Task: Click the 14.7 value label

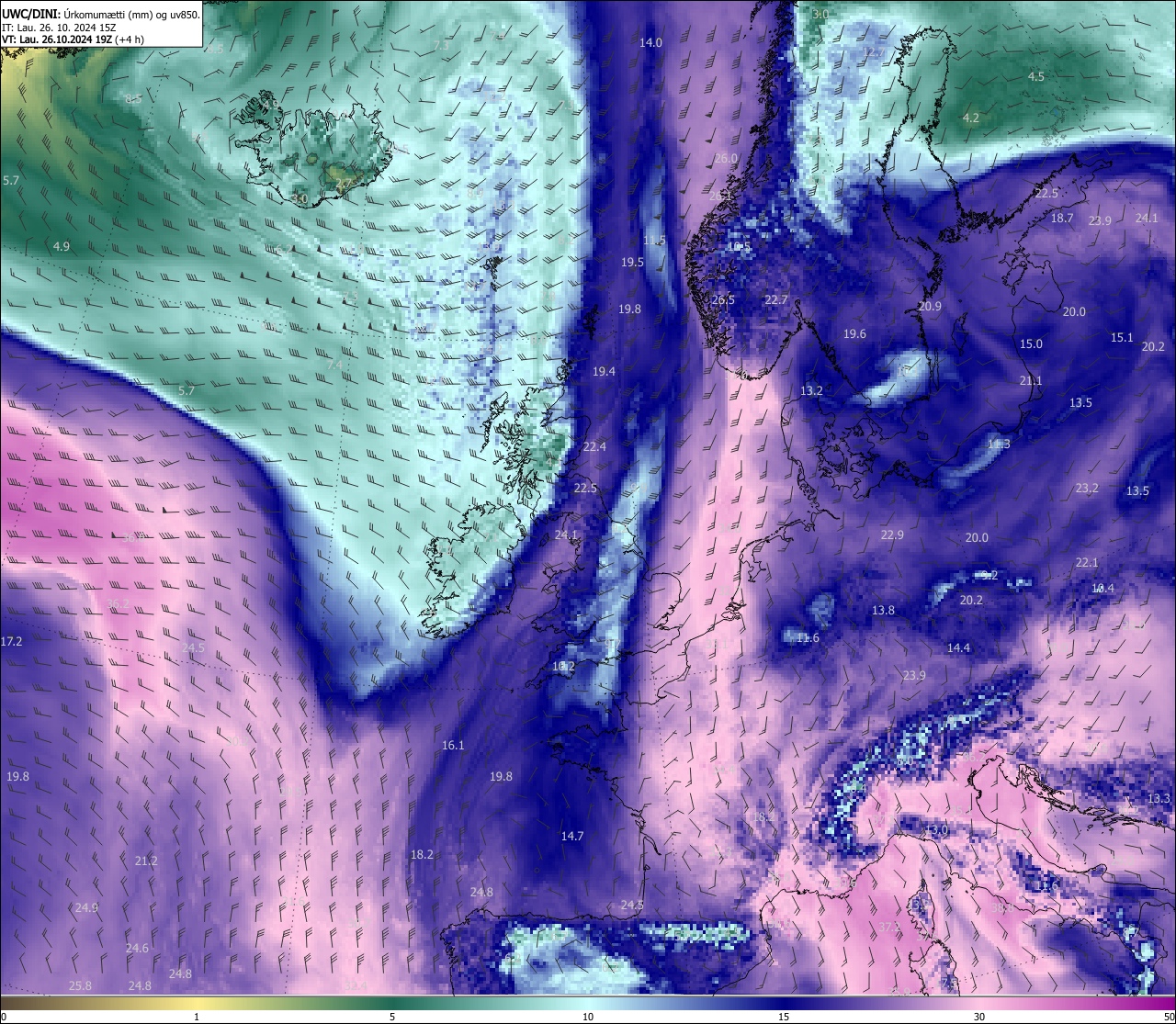Action: pos(572,837)
